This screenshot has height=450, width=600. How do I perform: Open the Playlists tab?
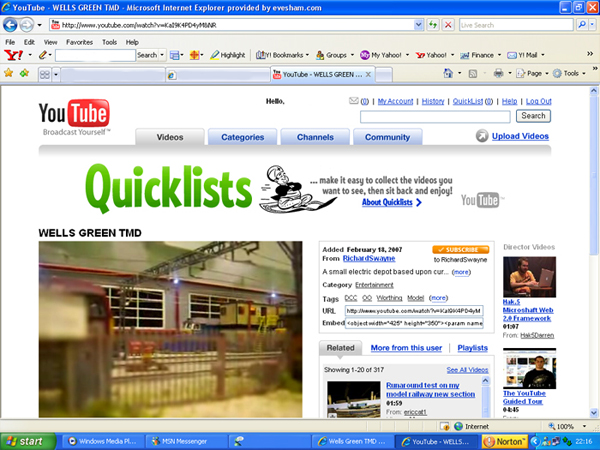(x=473, y=348)
